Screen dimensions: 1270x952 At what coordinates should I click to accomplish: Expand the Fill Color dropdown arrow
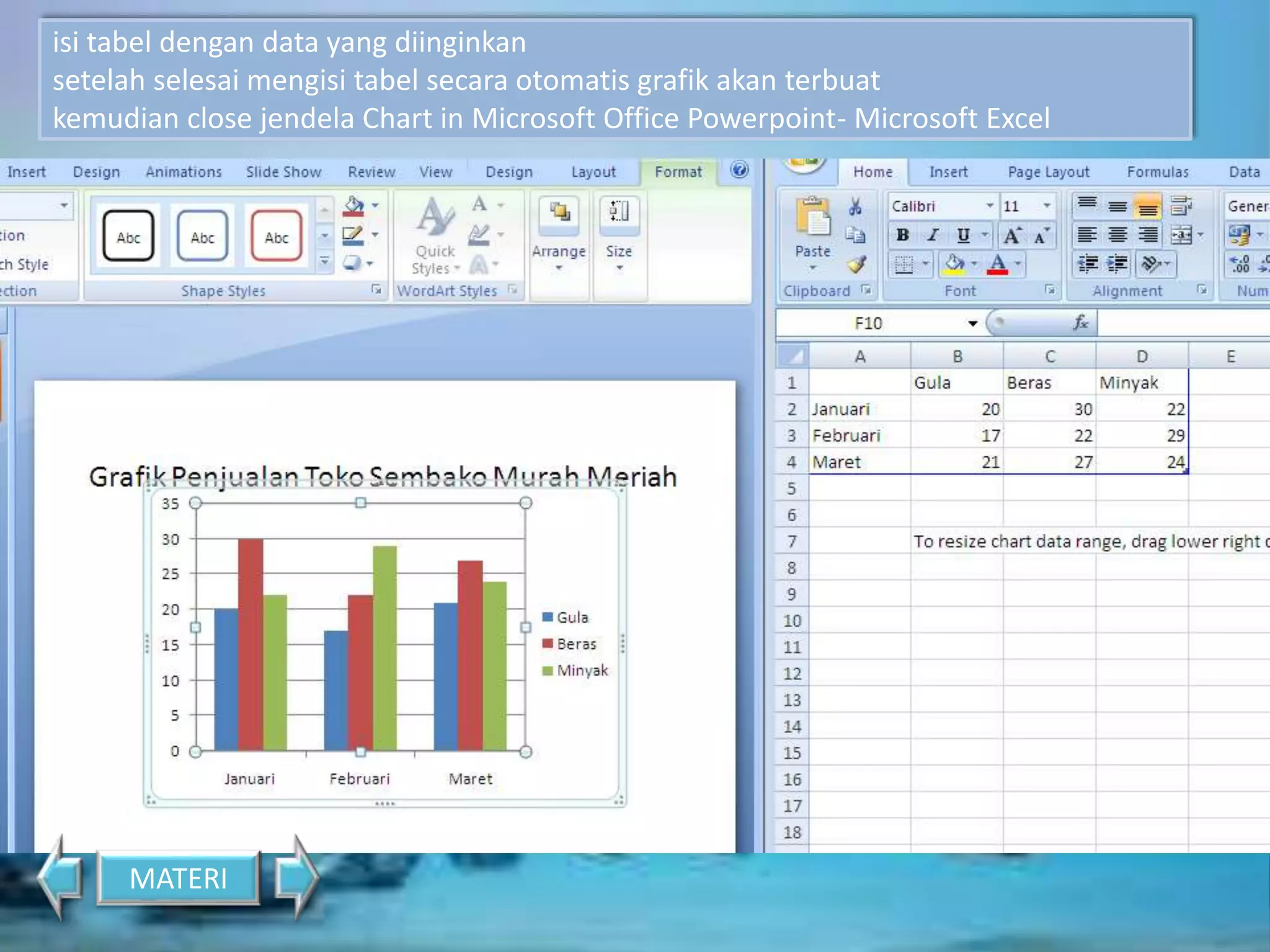click(975, 264)
